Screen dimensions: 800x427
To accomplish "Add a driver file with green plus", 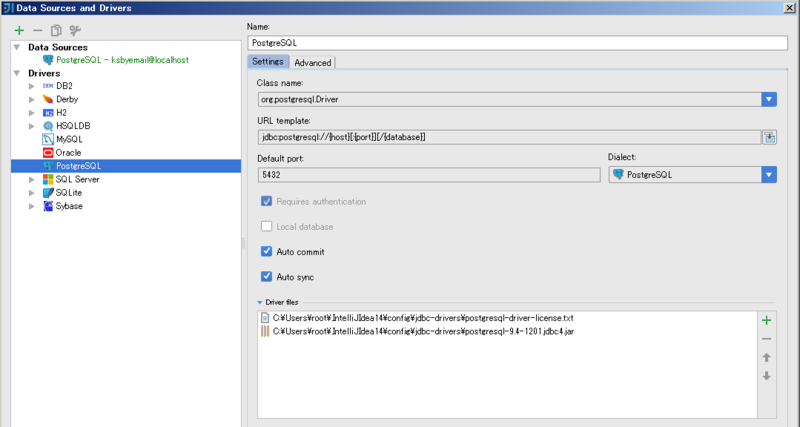I will pos(766,320).
